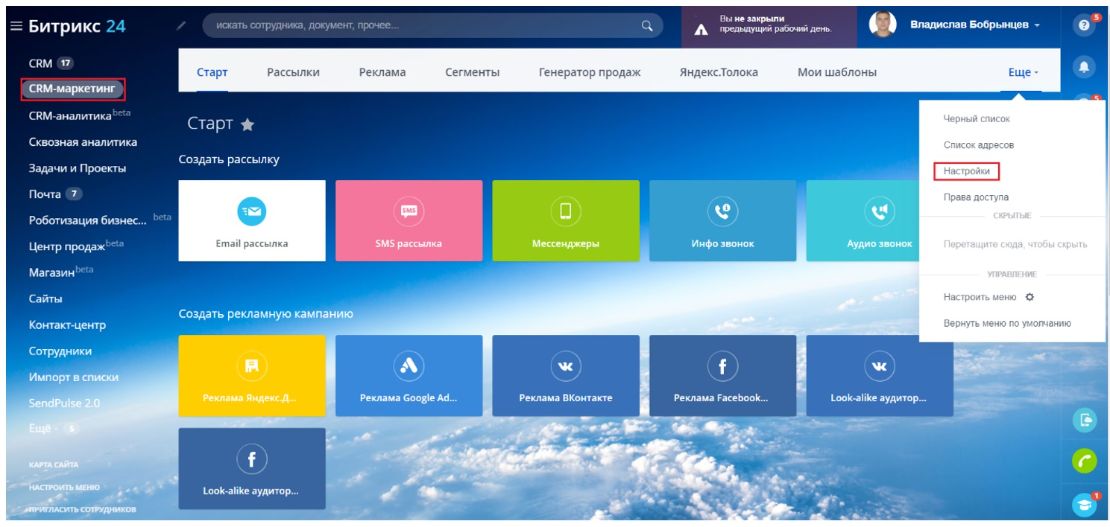
Task: Open SMS рассылка tile
Action: click(408, 220)
